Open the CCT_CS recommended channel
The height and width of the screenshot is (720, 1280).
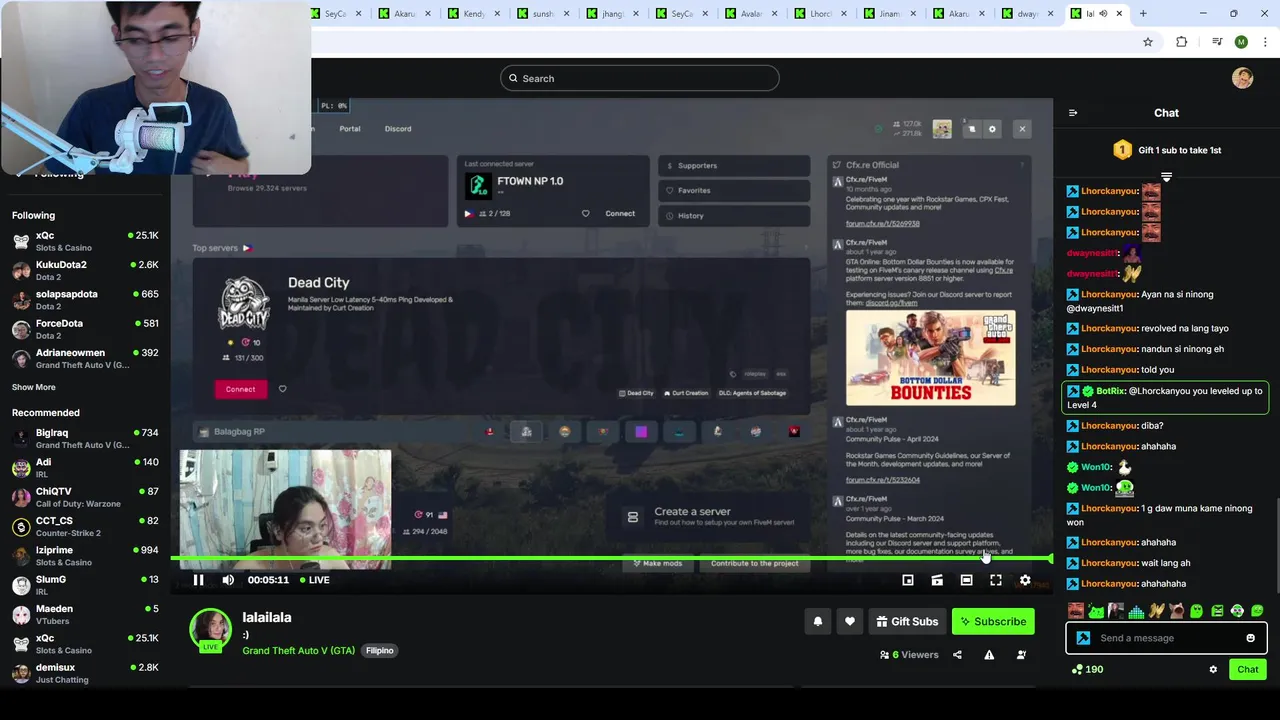point(85,526)
